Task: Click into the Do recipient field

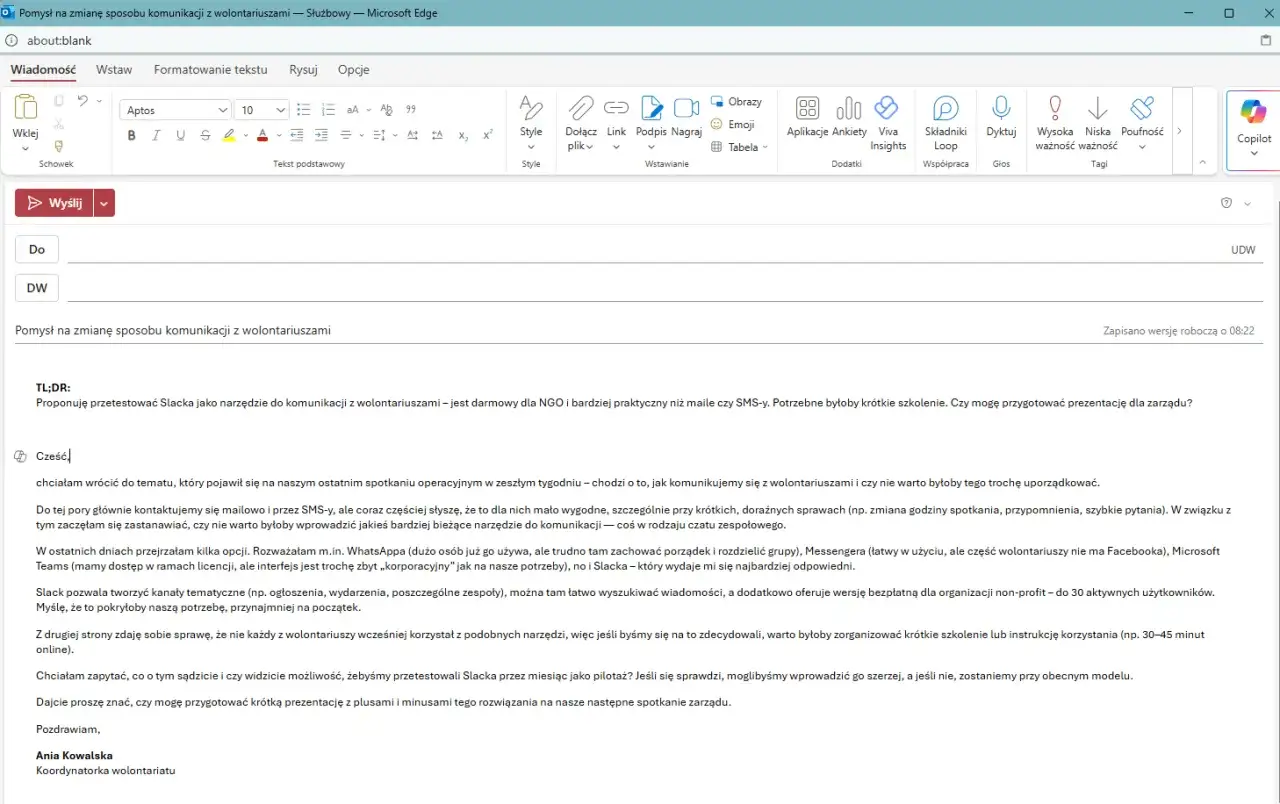Action: pyautogui.click(x=645, y=250)
